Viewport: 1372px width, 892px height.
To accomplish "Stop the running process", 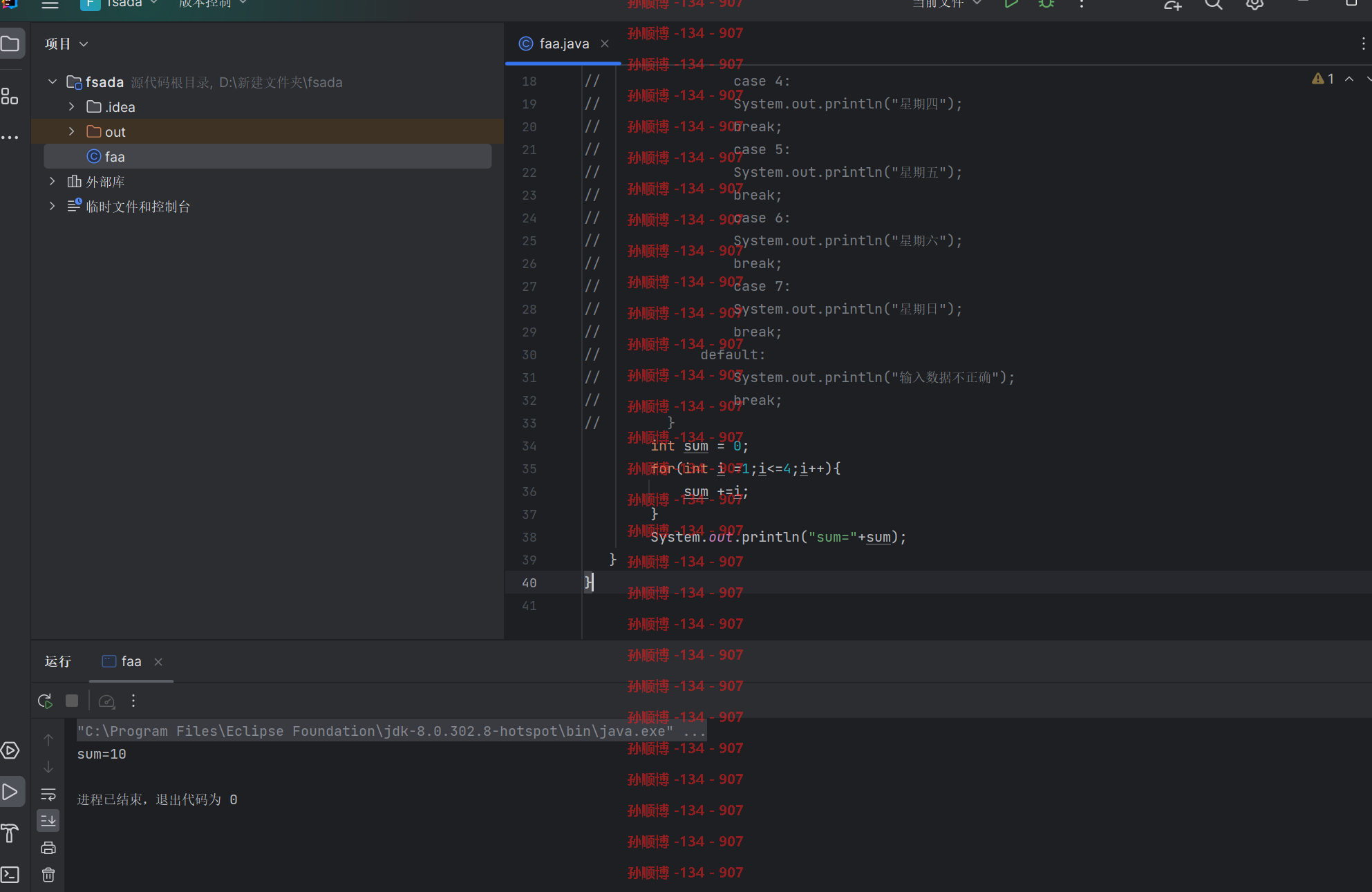I will (72, 701).
